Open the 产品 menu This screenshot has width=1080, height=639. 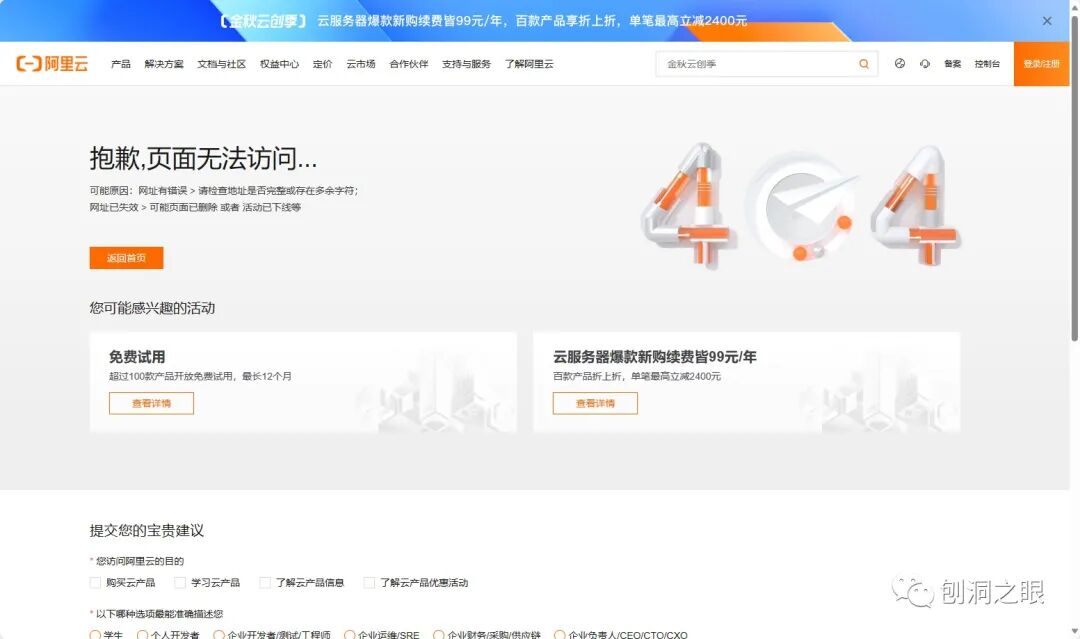121,64
